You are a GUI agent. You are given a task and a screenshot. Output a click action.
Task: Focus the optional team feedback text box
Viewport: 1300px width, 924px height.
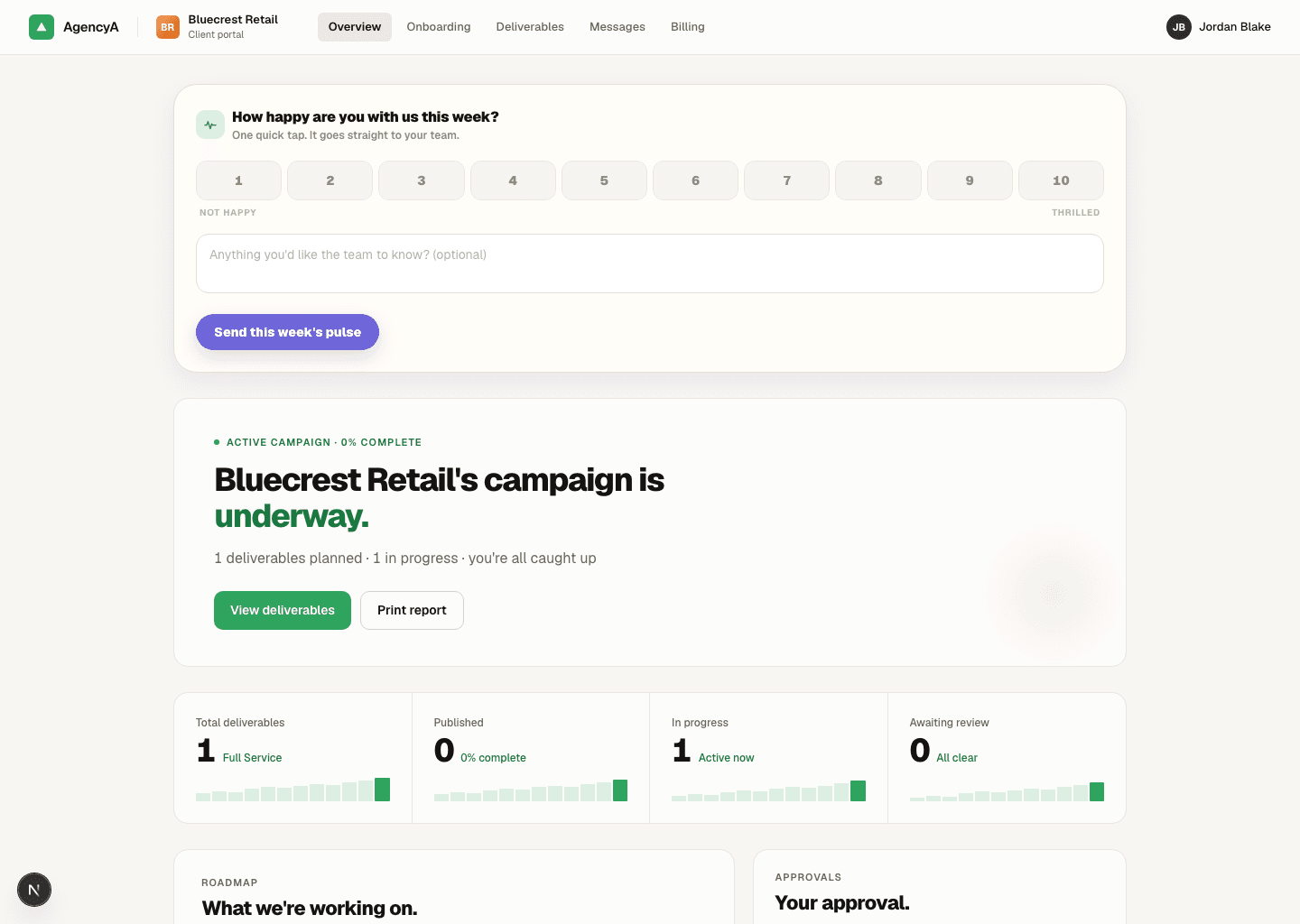tap(650, 263)
